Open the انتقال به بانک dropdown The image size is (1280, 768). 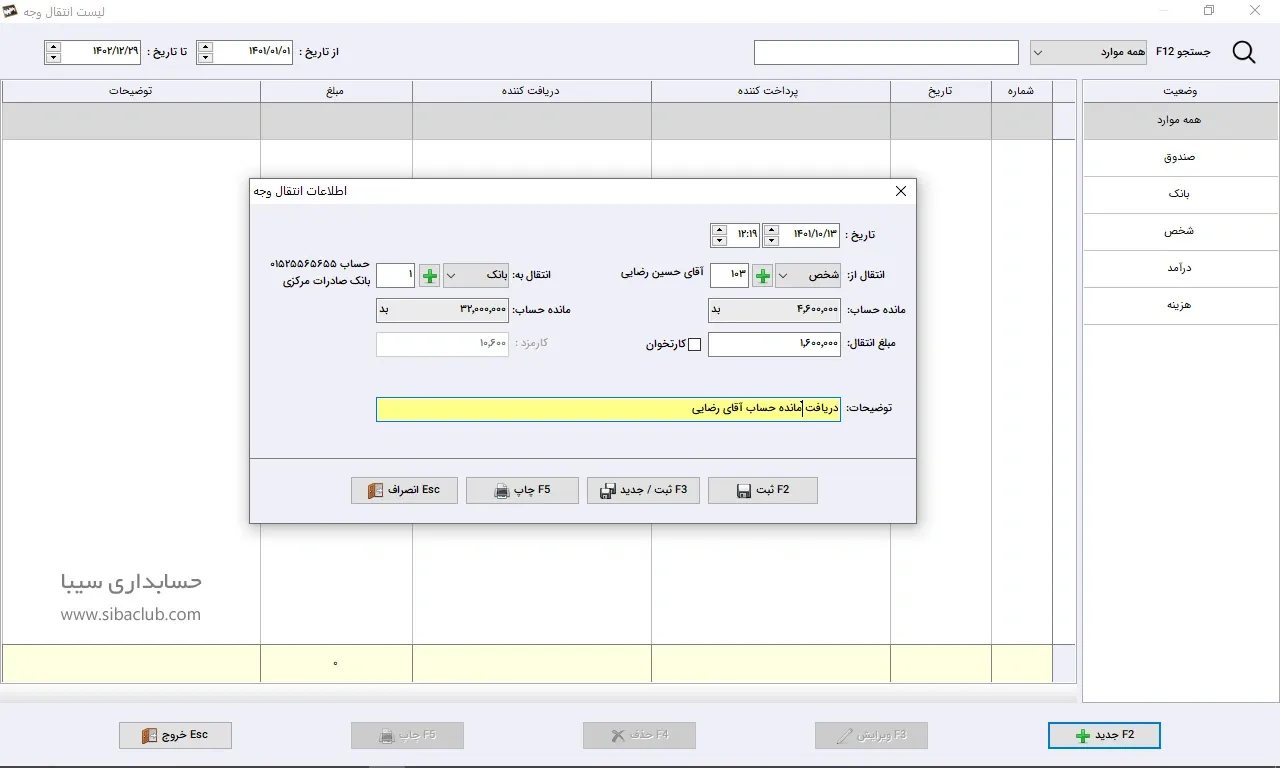(x=475, y=275)
